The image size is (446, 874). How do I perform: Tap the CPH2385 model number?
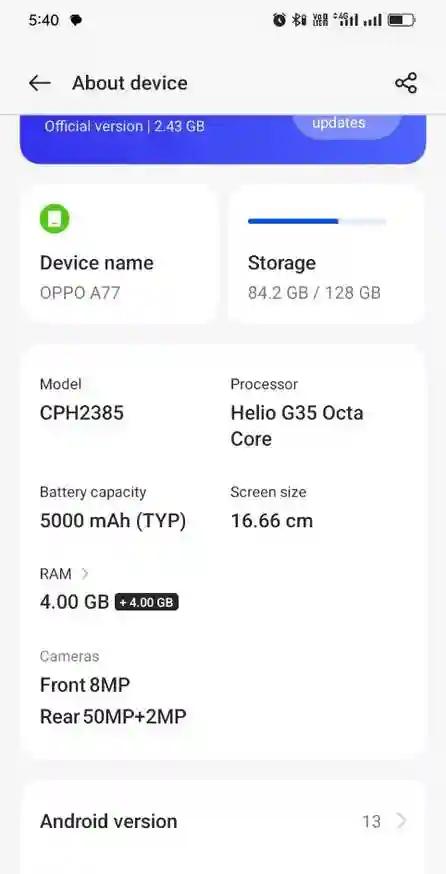point(82,413)
